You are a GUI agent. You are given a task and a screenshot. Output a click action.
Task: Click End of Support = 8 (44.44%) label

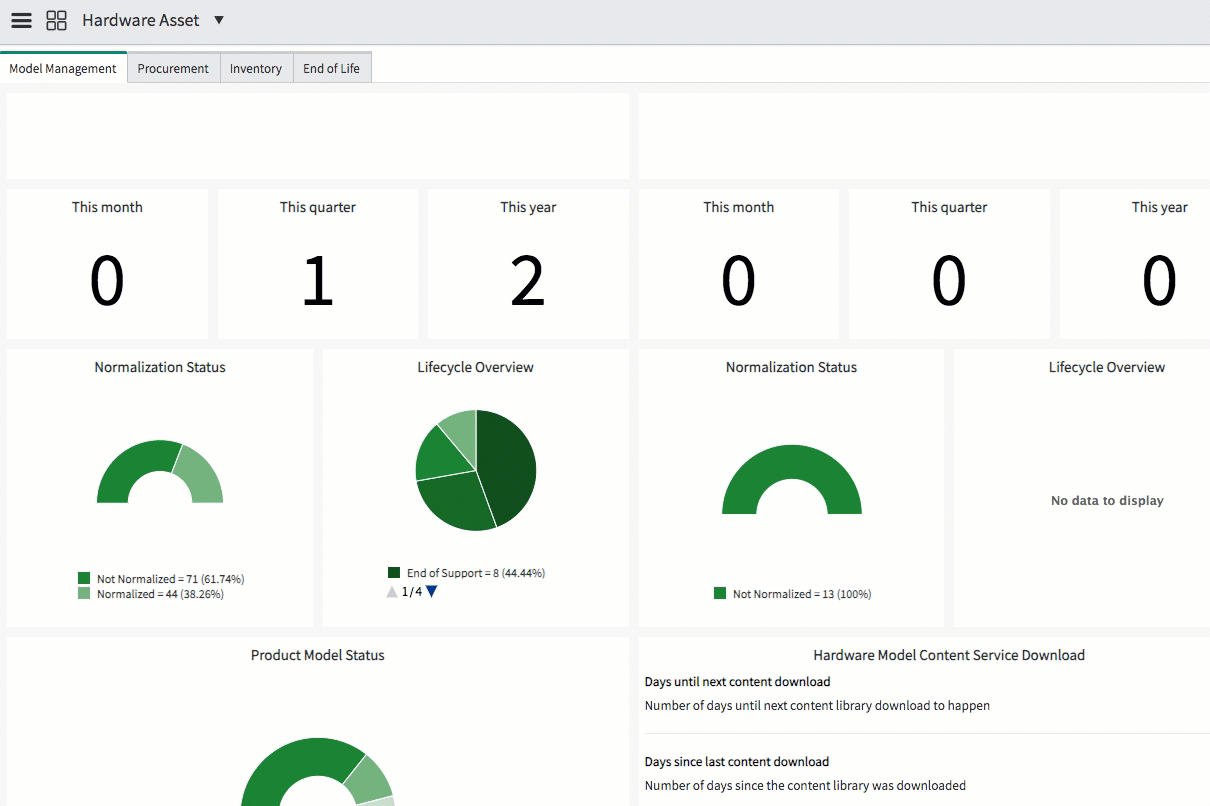click(x=476, y=573)
